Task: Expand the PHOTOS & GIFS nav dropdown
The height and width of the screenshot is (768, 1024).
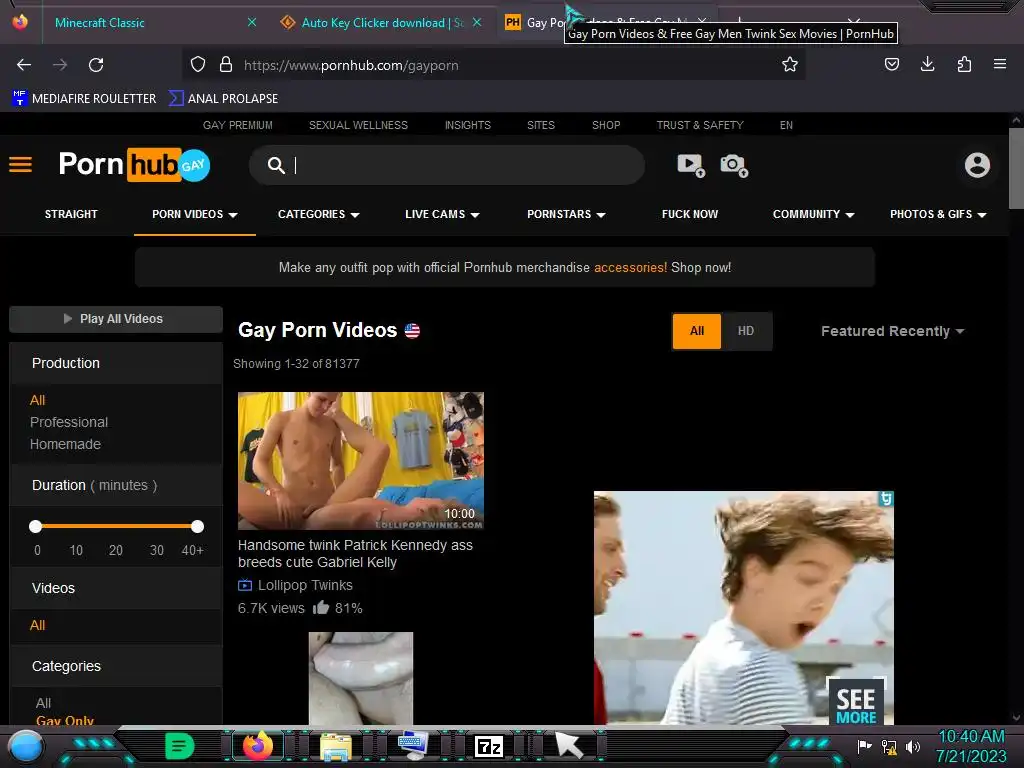Action: [x=938, y=214]
